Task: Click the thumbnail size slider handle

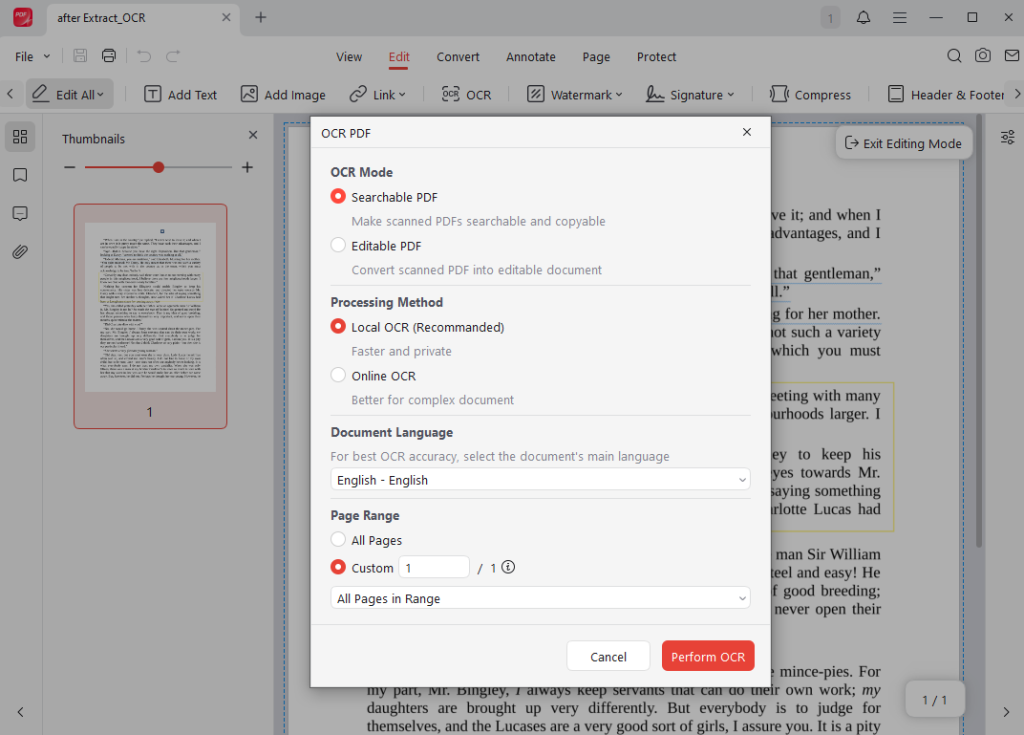Action: tap(158, 167)
